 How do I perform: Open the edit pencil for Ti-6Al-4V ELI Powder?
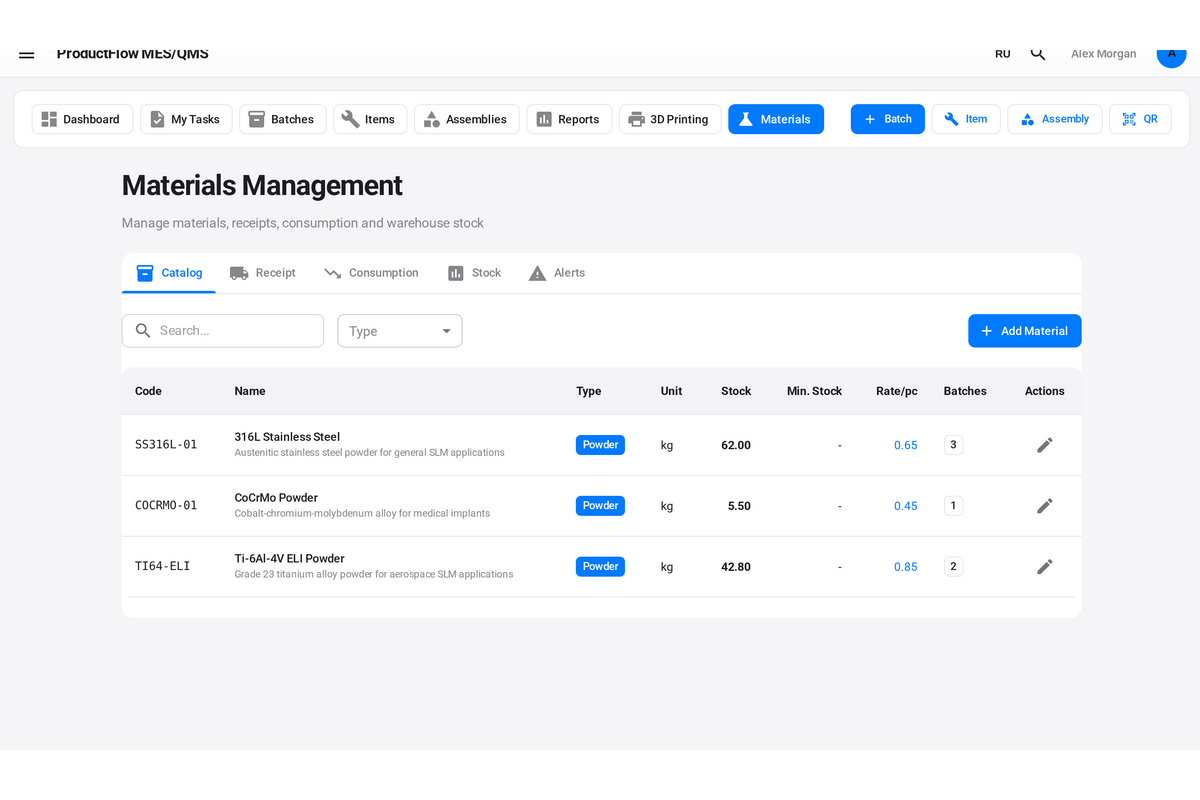tap(1044, 566)
